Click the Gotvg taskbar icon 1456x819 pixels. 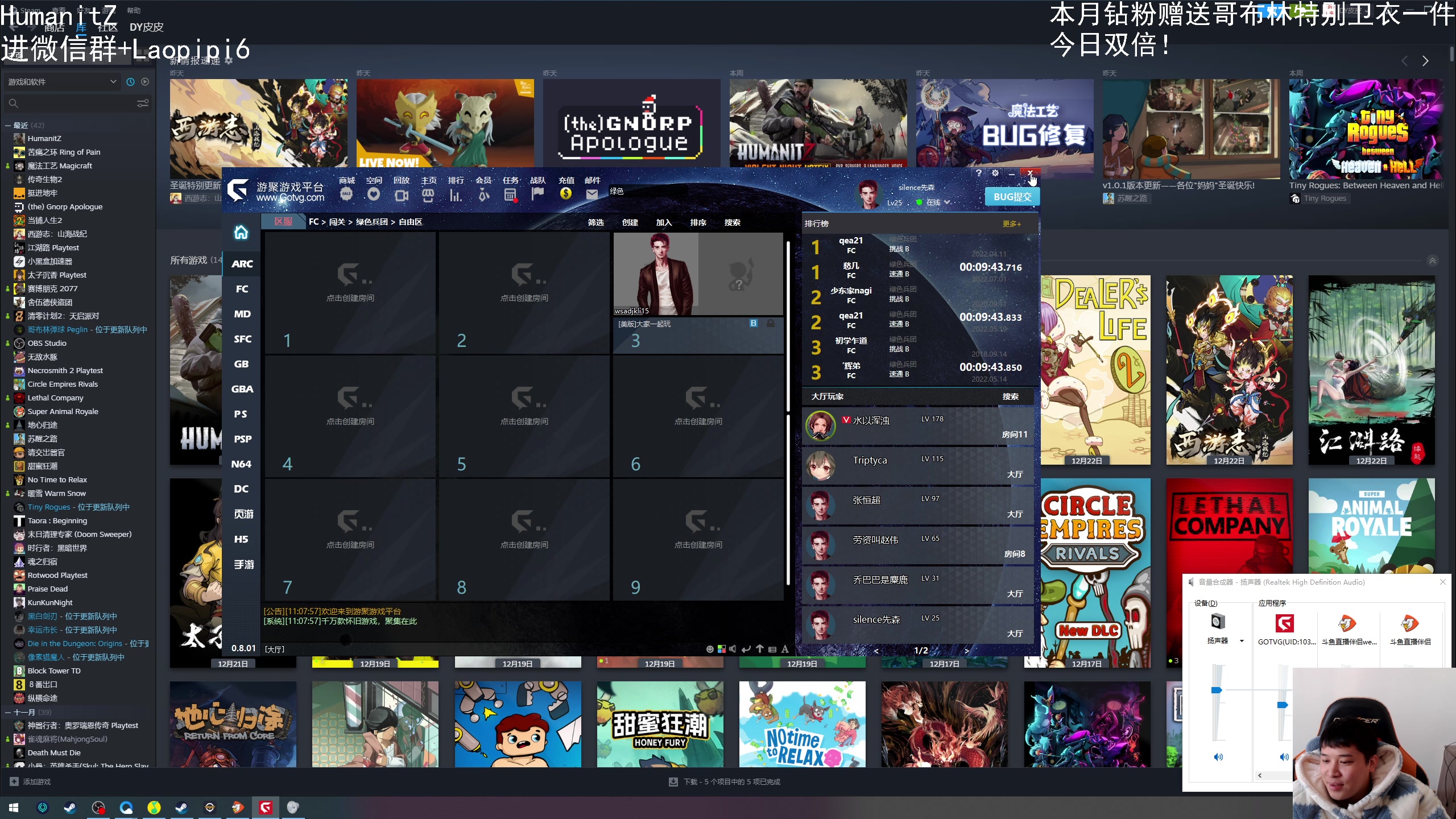point(266,808)
